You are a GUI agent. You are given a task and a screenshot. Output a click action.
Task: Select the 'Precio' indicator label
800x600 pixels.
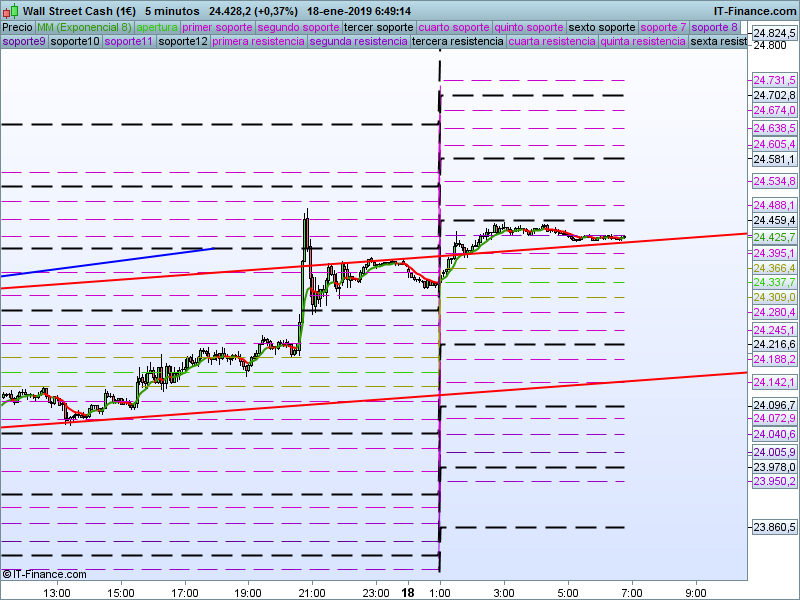click(x=17, y=28)
